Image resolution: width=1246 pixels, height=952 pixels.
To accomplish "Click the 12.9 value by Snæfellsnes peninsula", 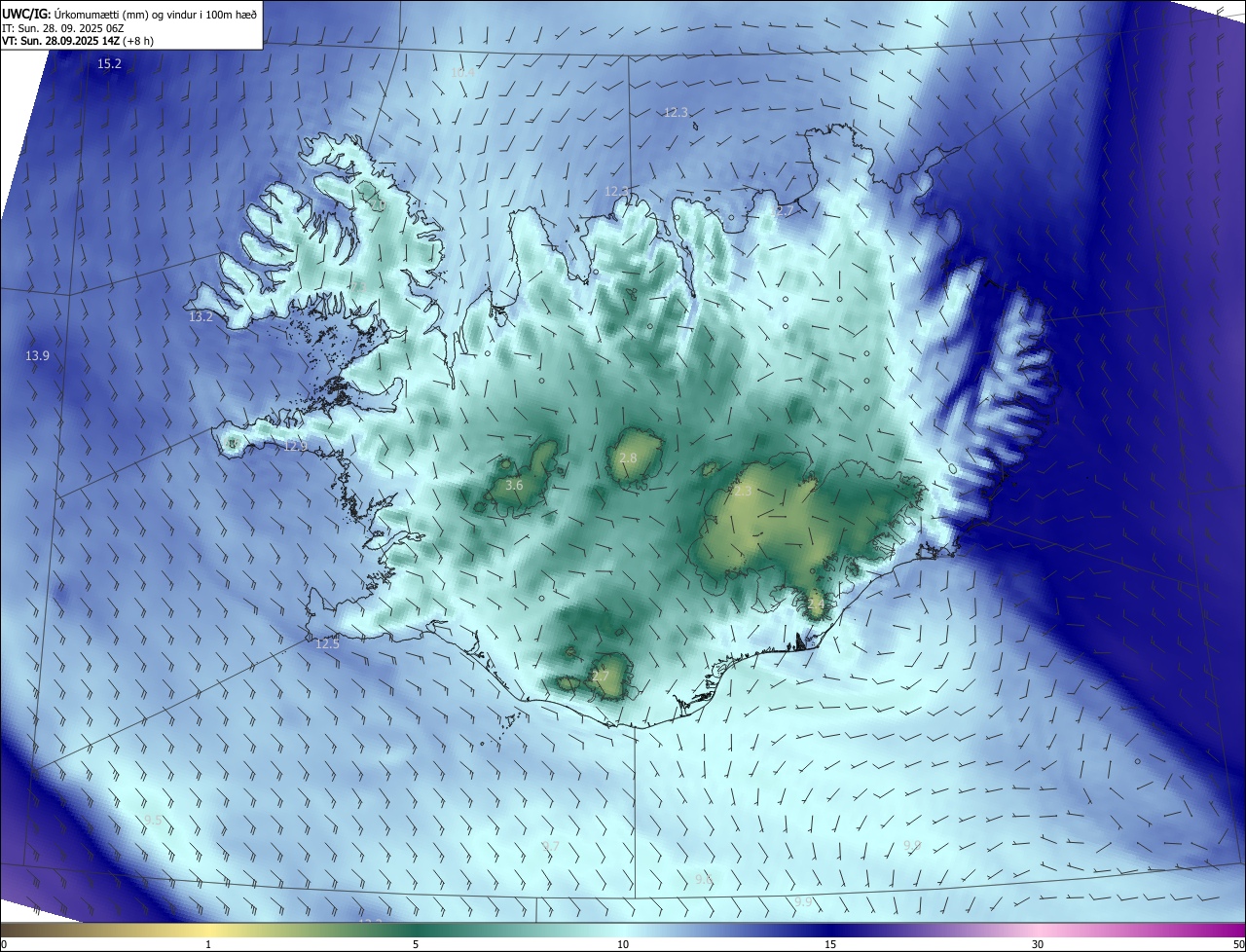I will point(296,447).
